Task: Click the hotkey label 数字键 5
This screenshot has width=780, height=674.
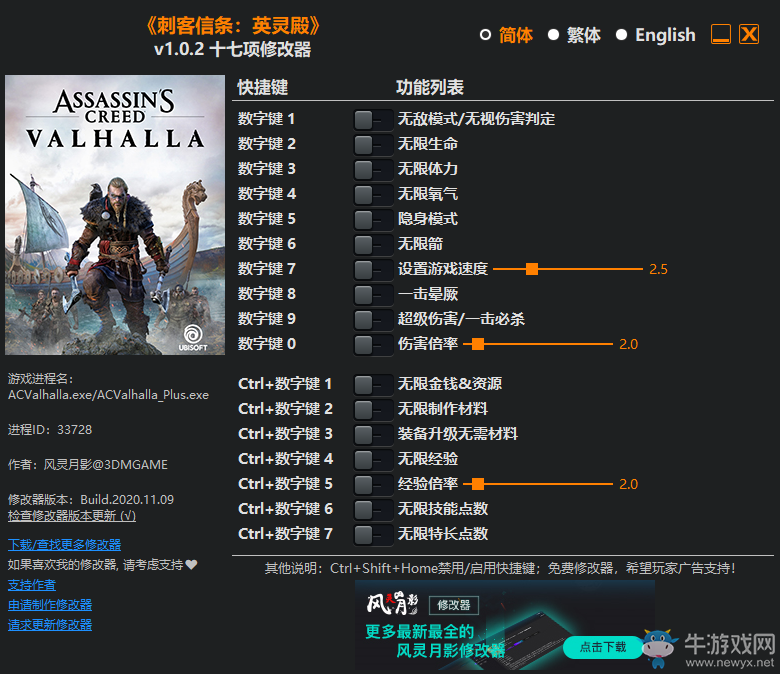Action: [266, 219]
